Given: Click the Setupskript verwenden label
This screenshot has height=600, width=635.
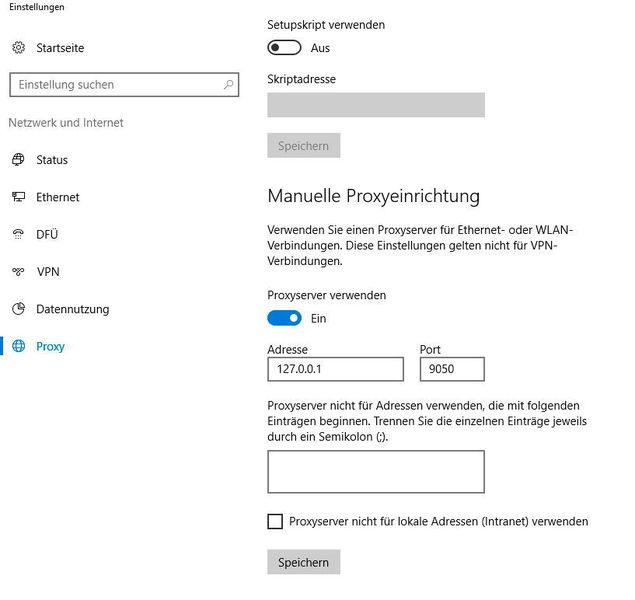Looking at the screenshot, I should [x=326, y=25].
